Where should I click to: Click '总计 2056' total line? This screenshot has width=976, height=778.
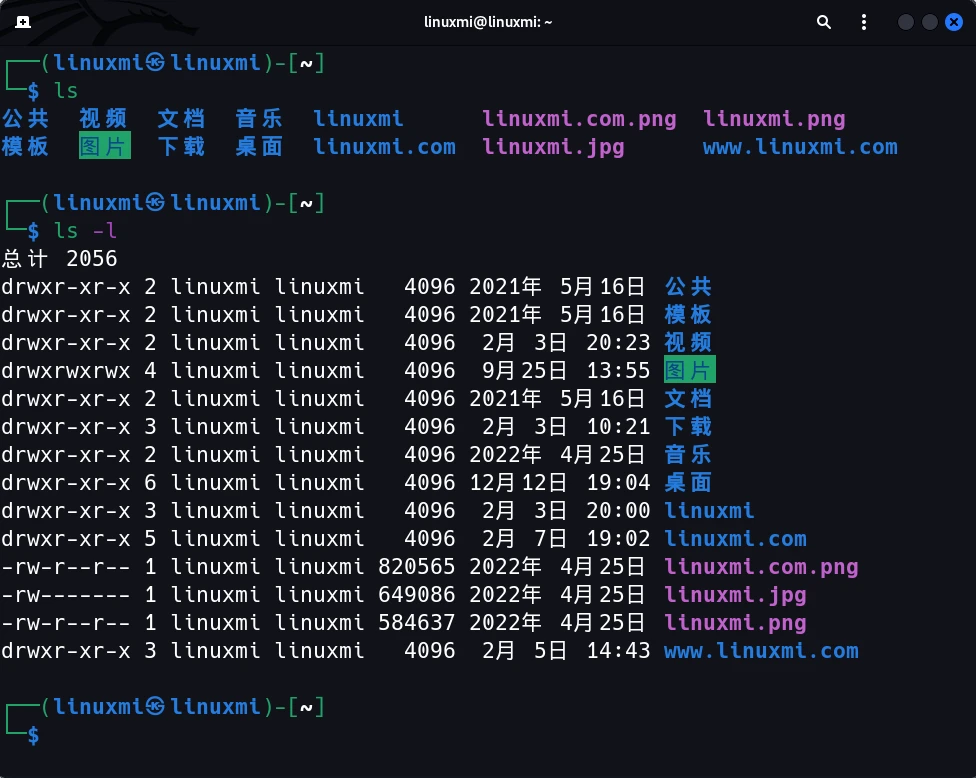[60, 258]
